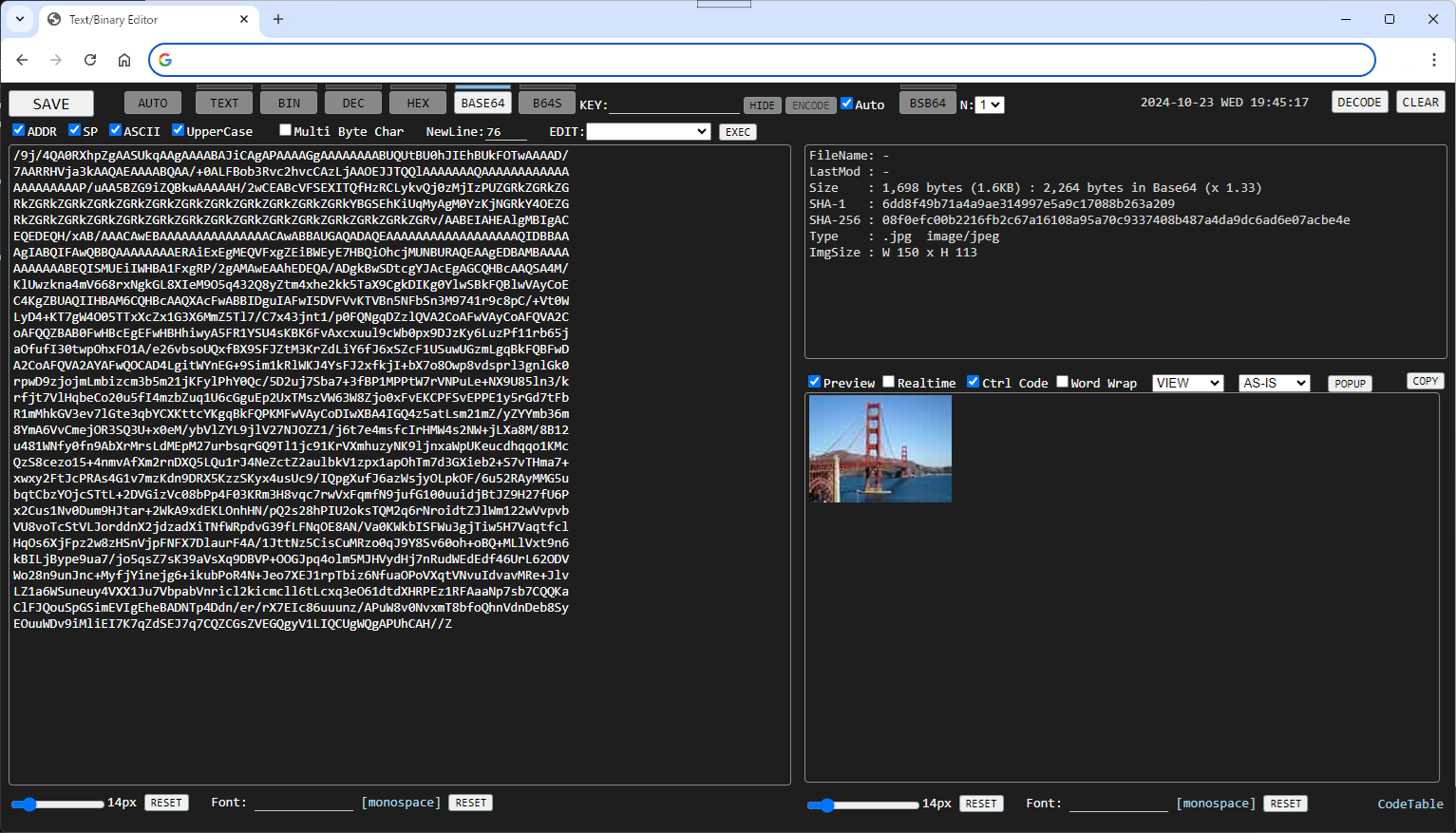This screenshot has height=833, width=1456.
Task: Click the EXEC button
Action: 738,132
